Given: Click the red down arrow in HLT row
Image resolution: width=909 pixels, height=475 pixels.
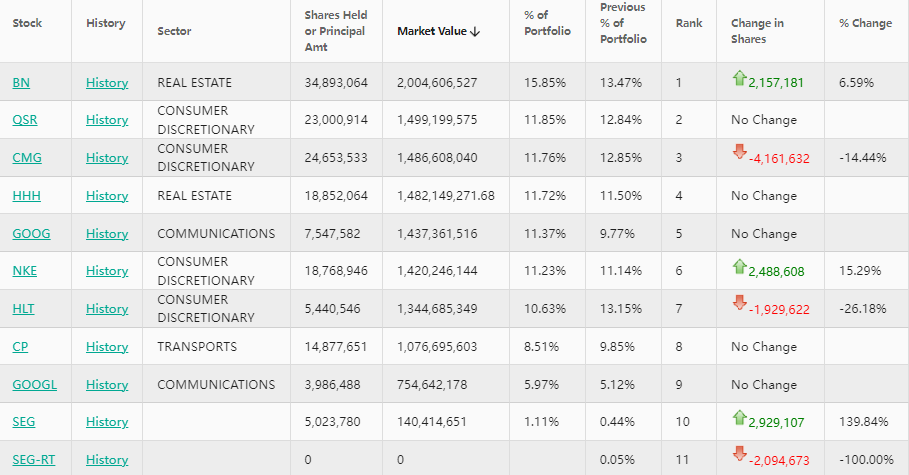Looking at the screenshot, I should pos(739,303).
